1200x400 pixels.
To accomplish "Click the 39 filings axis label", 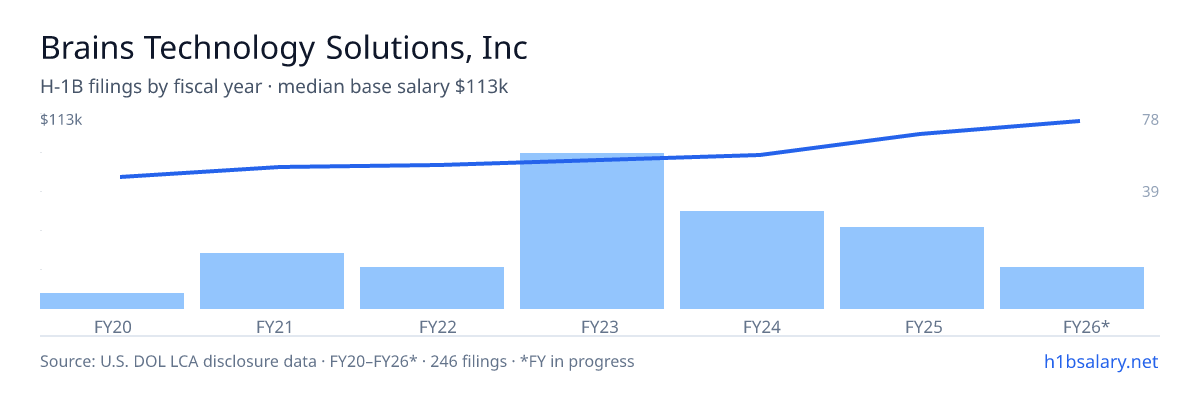I will coord(1150,191).
